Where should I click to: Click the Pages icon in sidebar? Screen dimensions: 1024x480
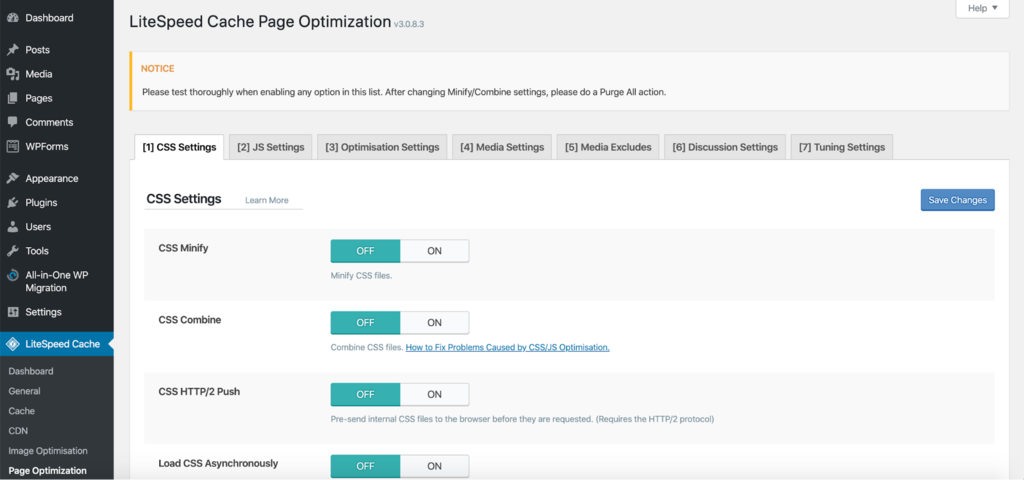pos(12,98)
